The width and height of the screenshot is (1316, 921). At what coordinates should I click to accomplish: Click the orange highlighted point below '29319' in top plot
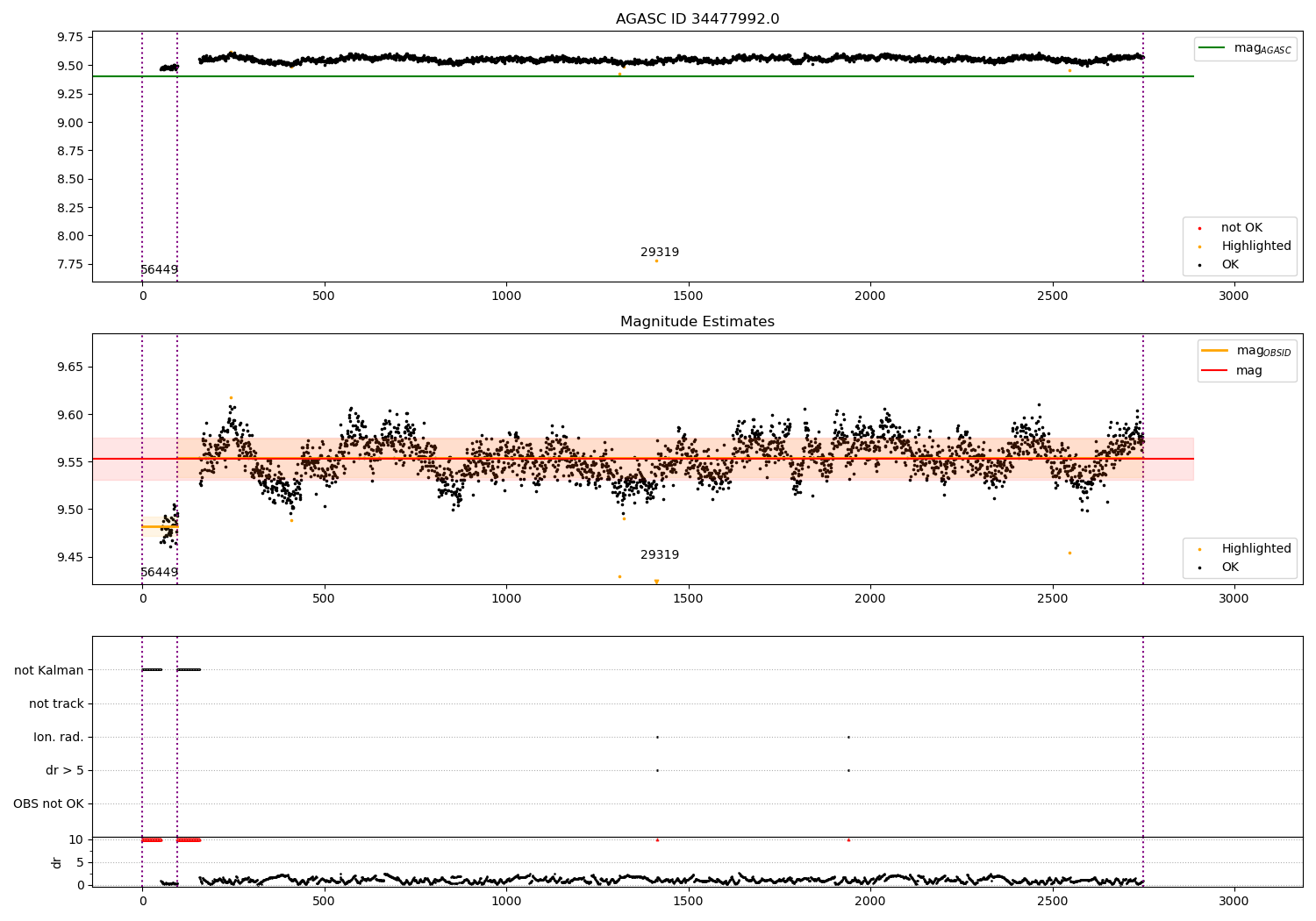656,261
